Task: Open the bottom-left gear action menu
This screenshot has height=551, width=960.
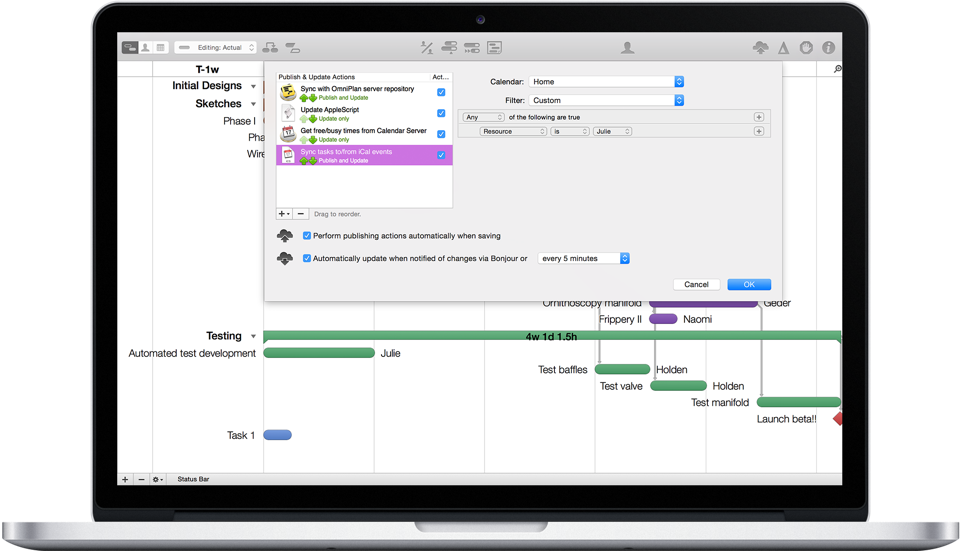Action: click(158, 479)
